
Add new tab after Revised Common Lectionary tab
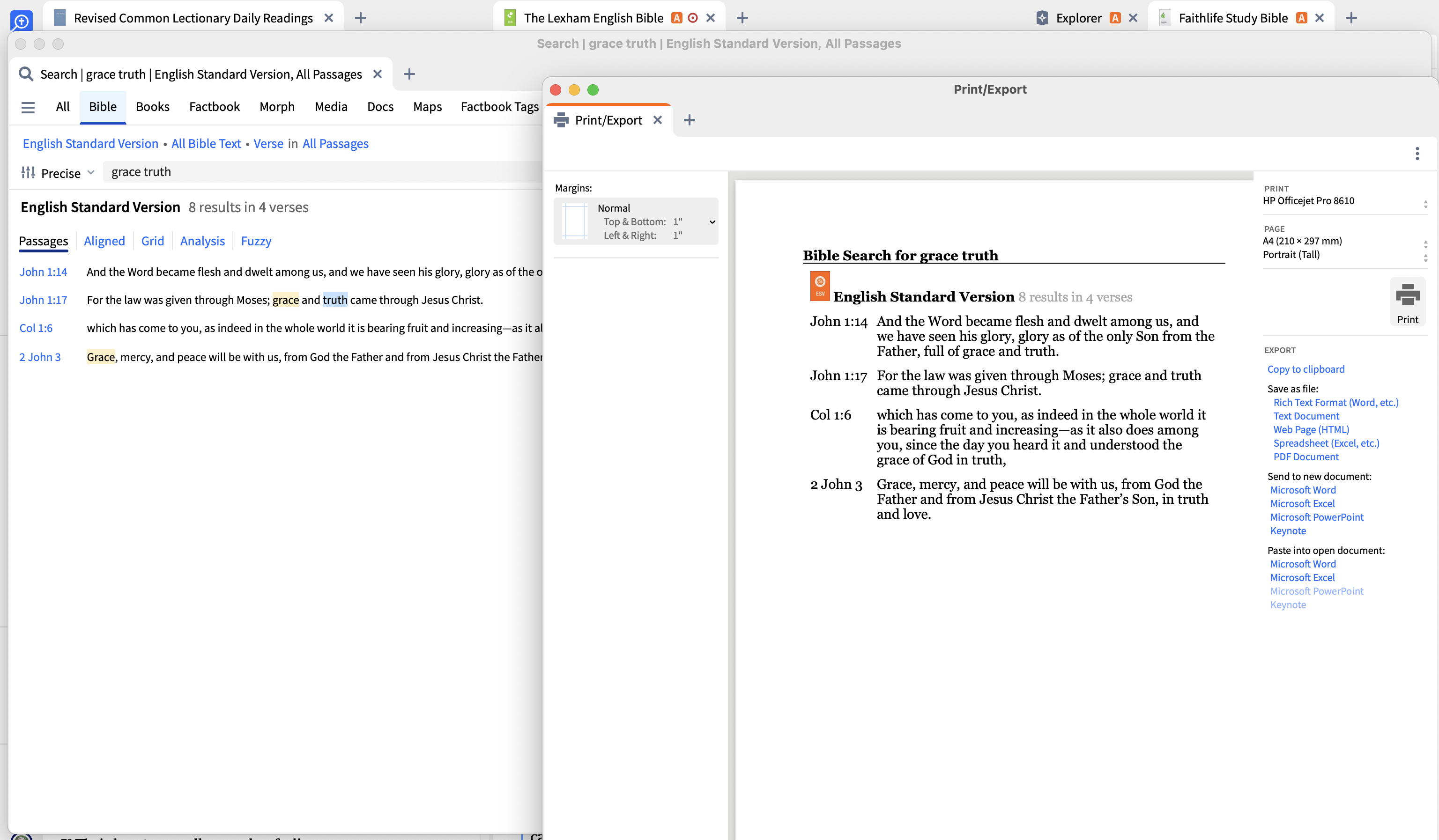(360, 18)
